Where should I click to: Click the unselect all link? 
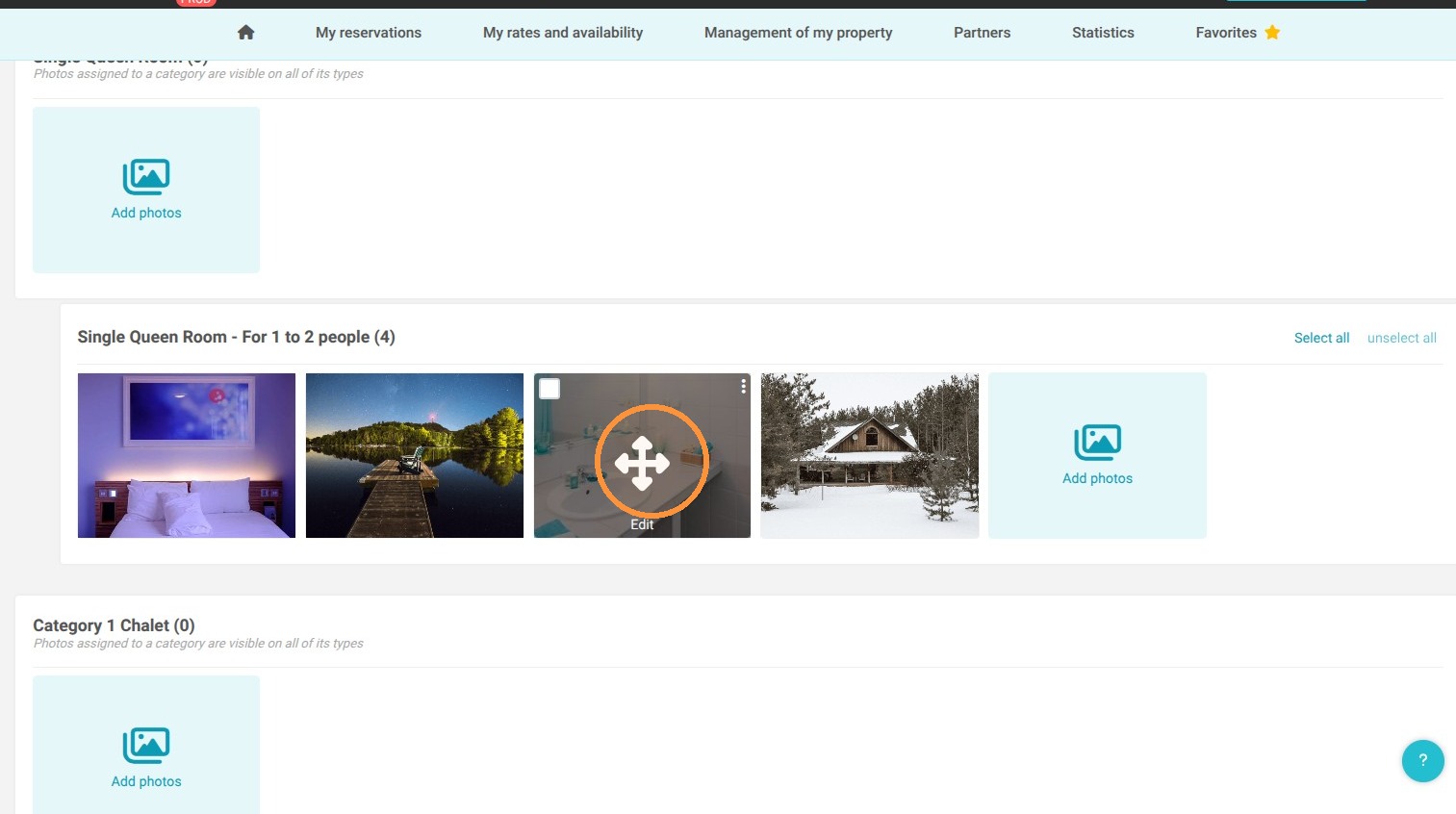click(1401, 338)
